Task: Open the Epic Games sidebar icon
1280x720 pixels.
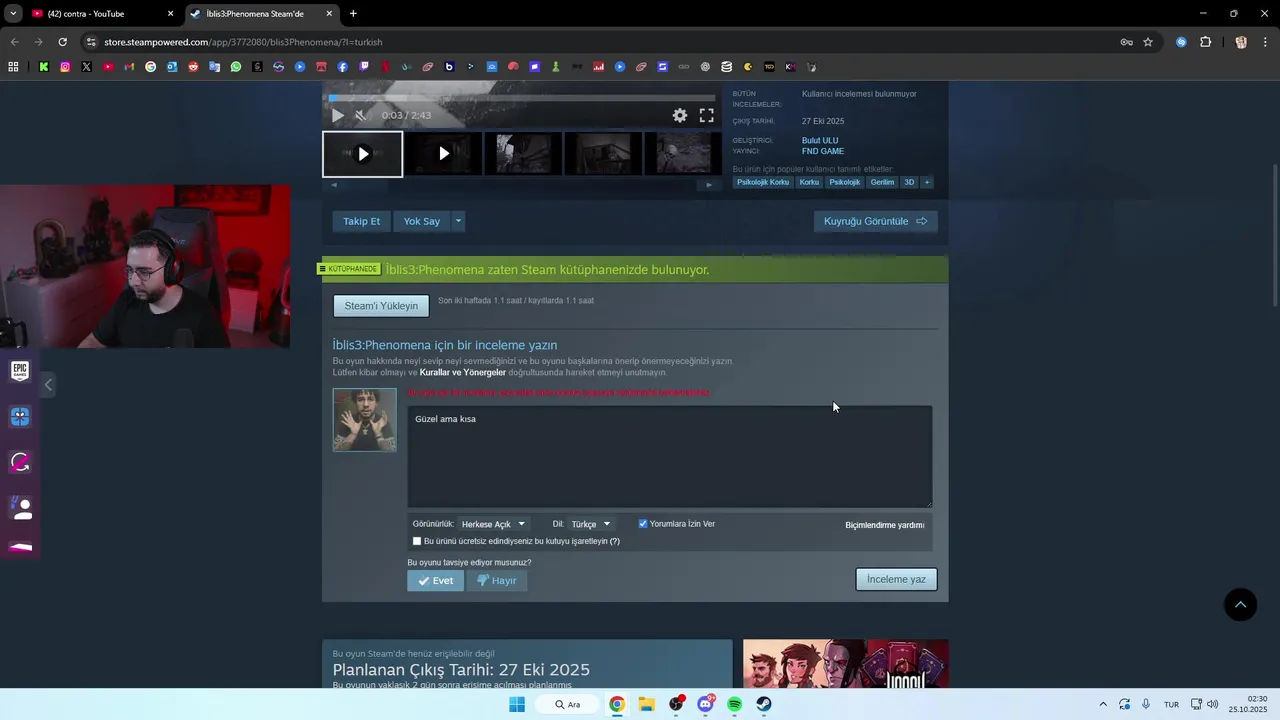Action: (x=20, y=371)
